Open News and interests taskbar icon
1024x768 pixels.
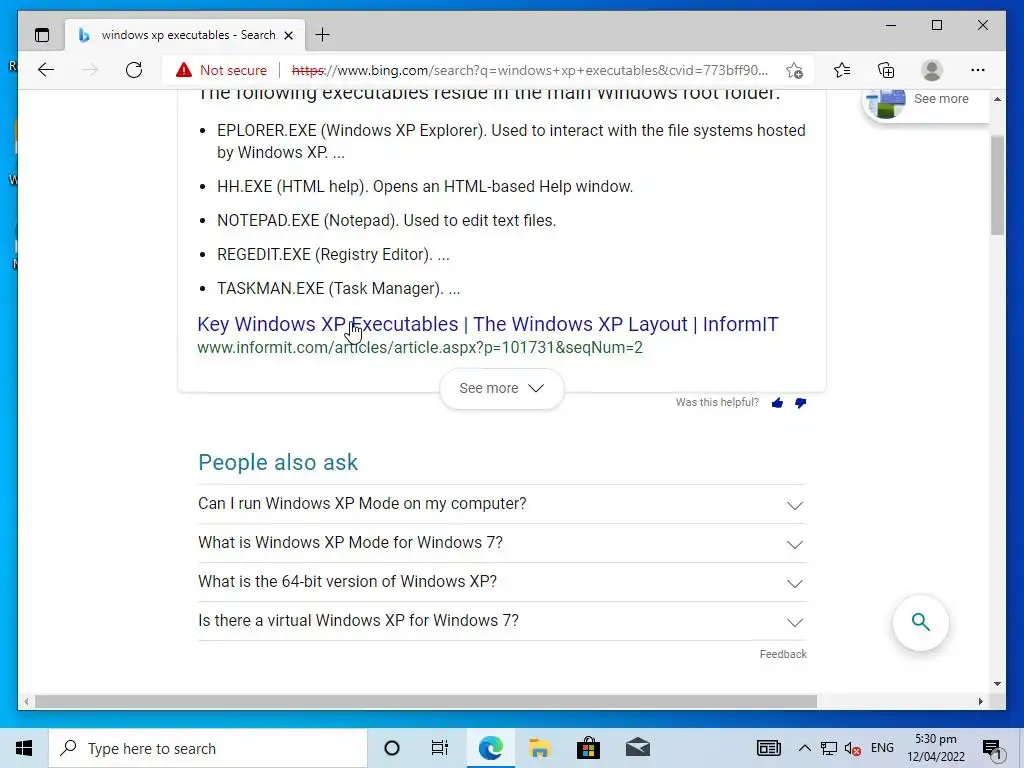tap(769, 748)
